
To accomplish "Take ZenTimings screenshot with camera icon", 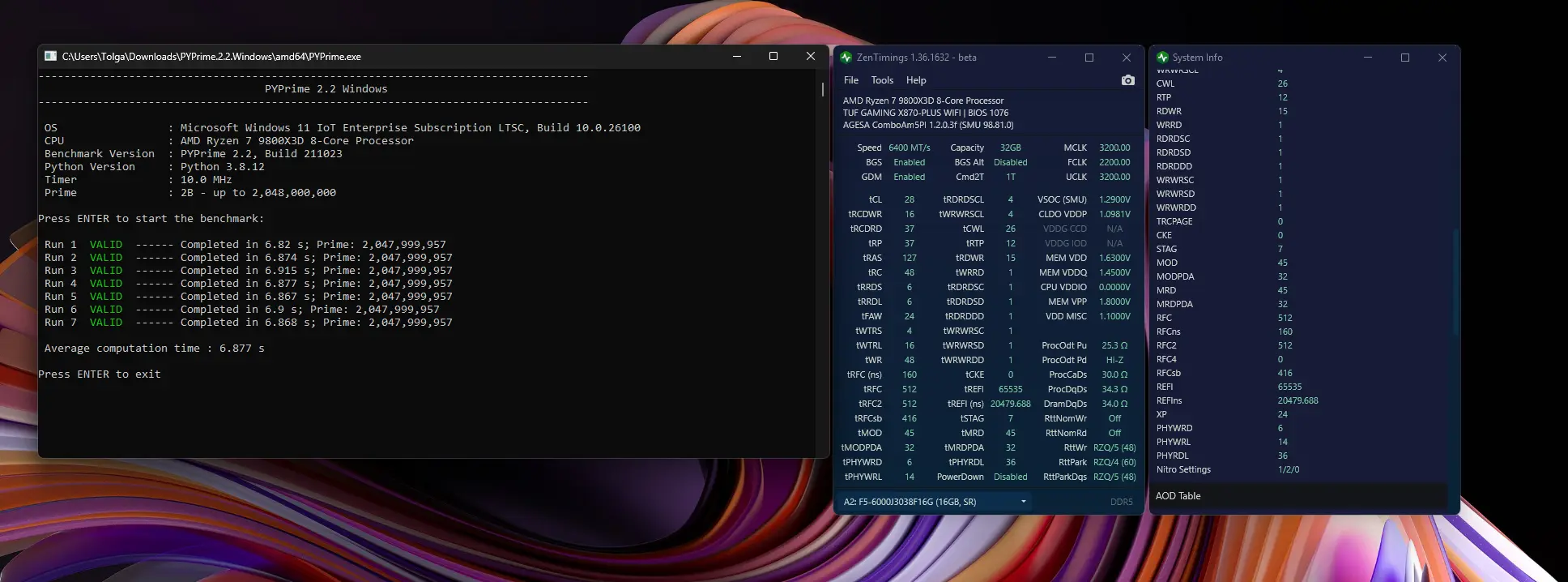I will point(1127,80).
